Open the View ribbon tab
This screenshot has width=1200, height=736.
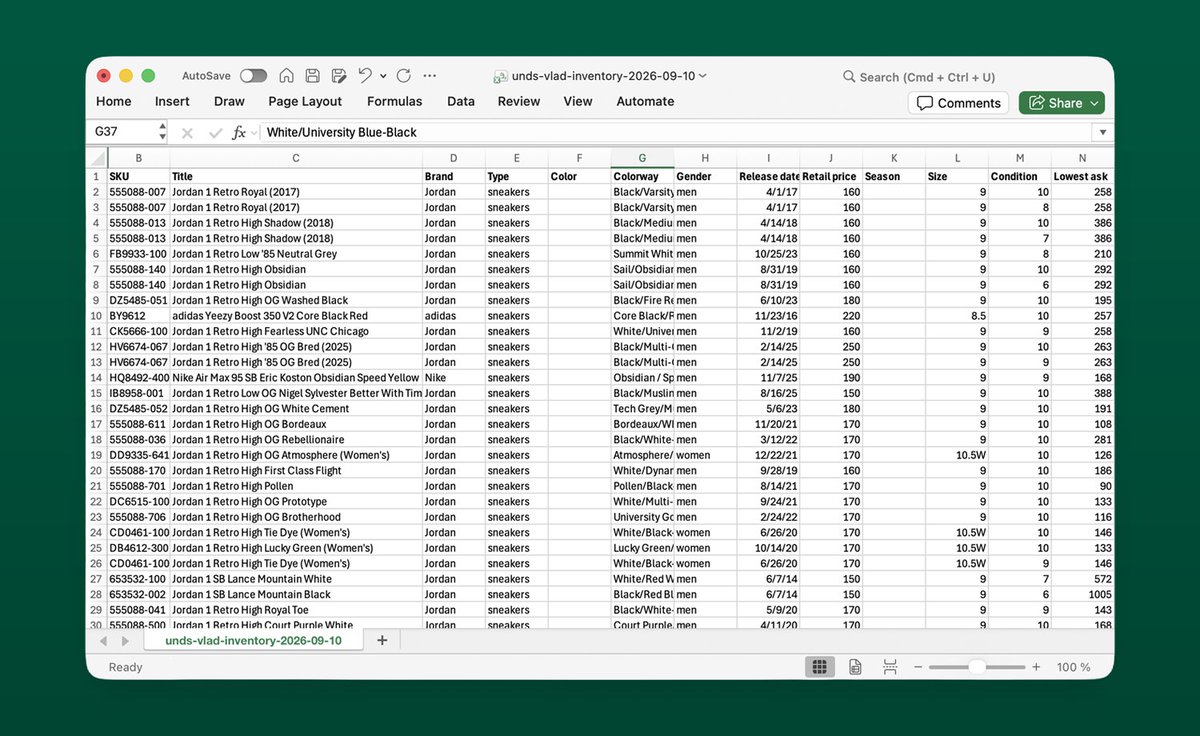[578, 101]
